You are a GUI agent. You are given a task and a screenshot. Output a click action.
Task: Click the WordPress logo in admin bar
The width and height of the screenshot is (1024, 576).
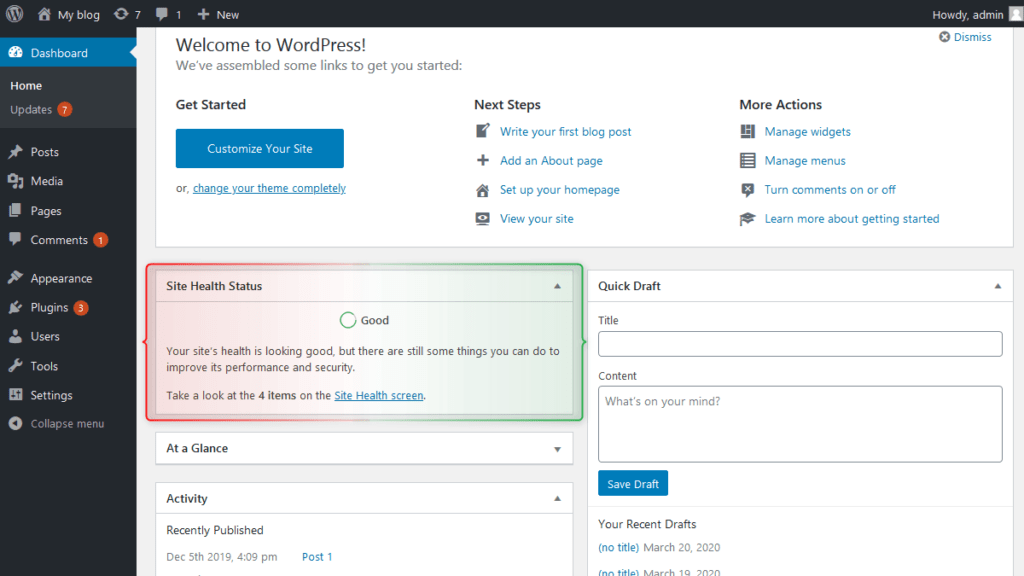pos(14,14)
